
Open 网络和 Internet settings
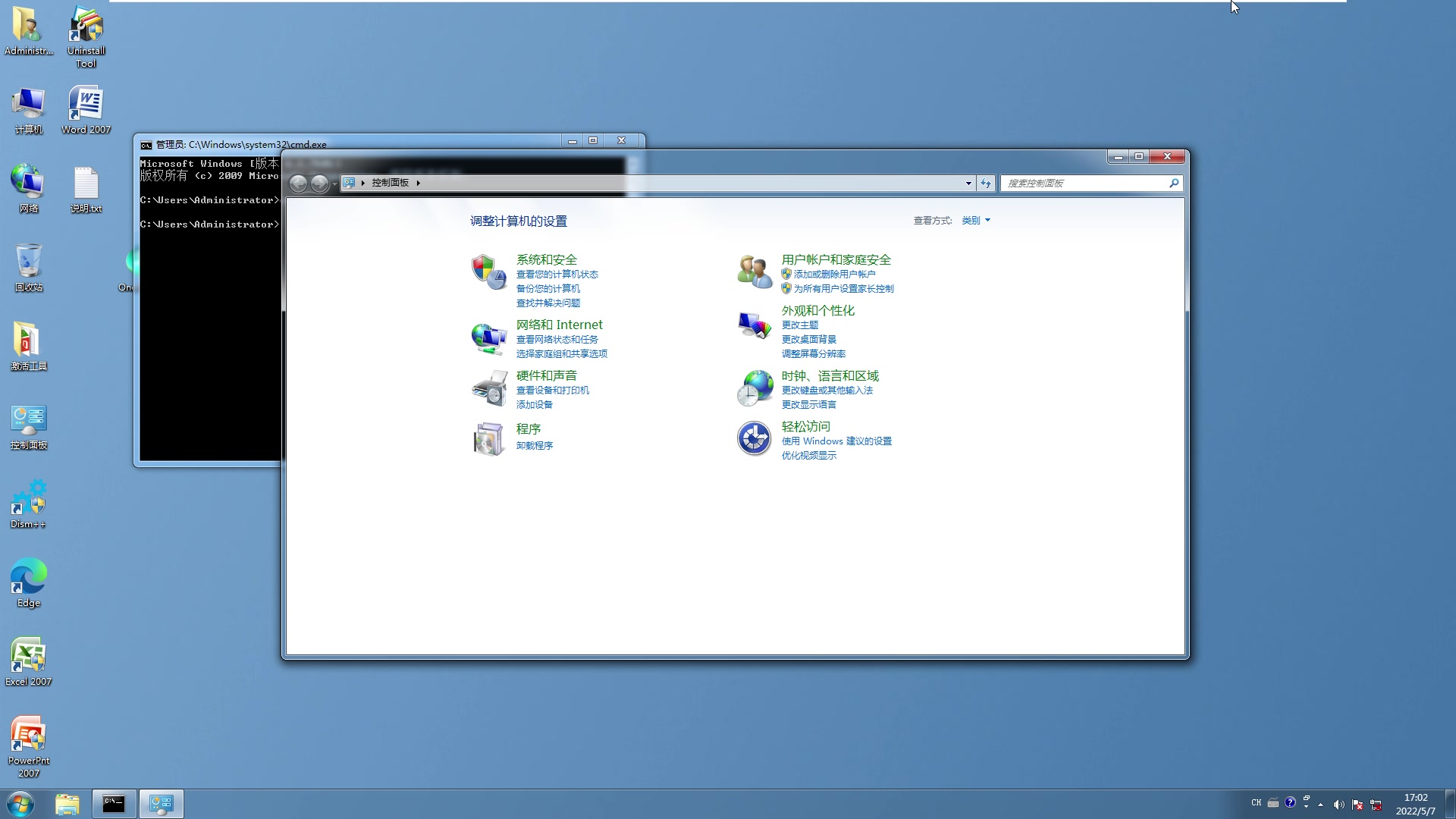[557, 324]
